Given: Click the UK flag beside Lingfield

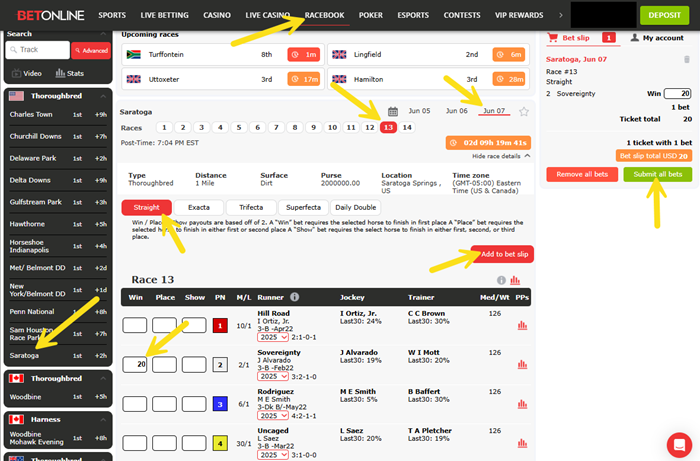Looking at the screenshot, I should [339, 54].
